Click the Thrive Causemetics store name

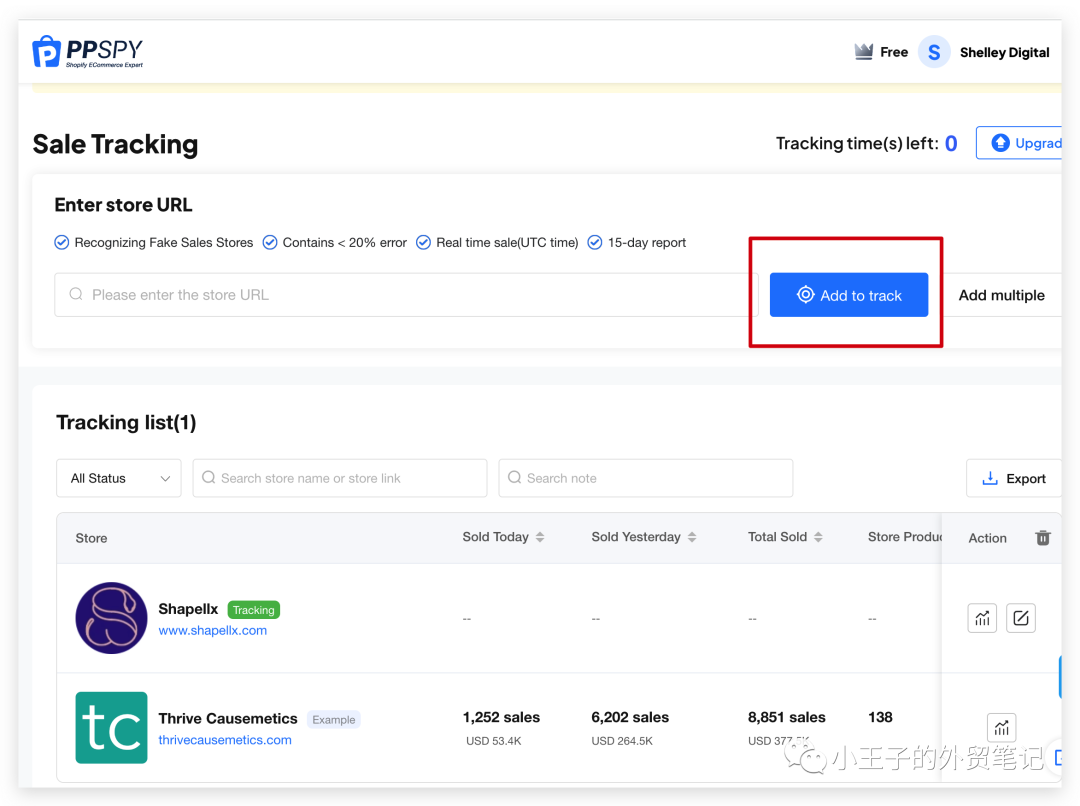click(228, 719)
